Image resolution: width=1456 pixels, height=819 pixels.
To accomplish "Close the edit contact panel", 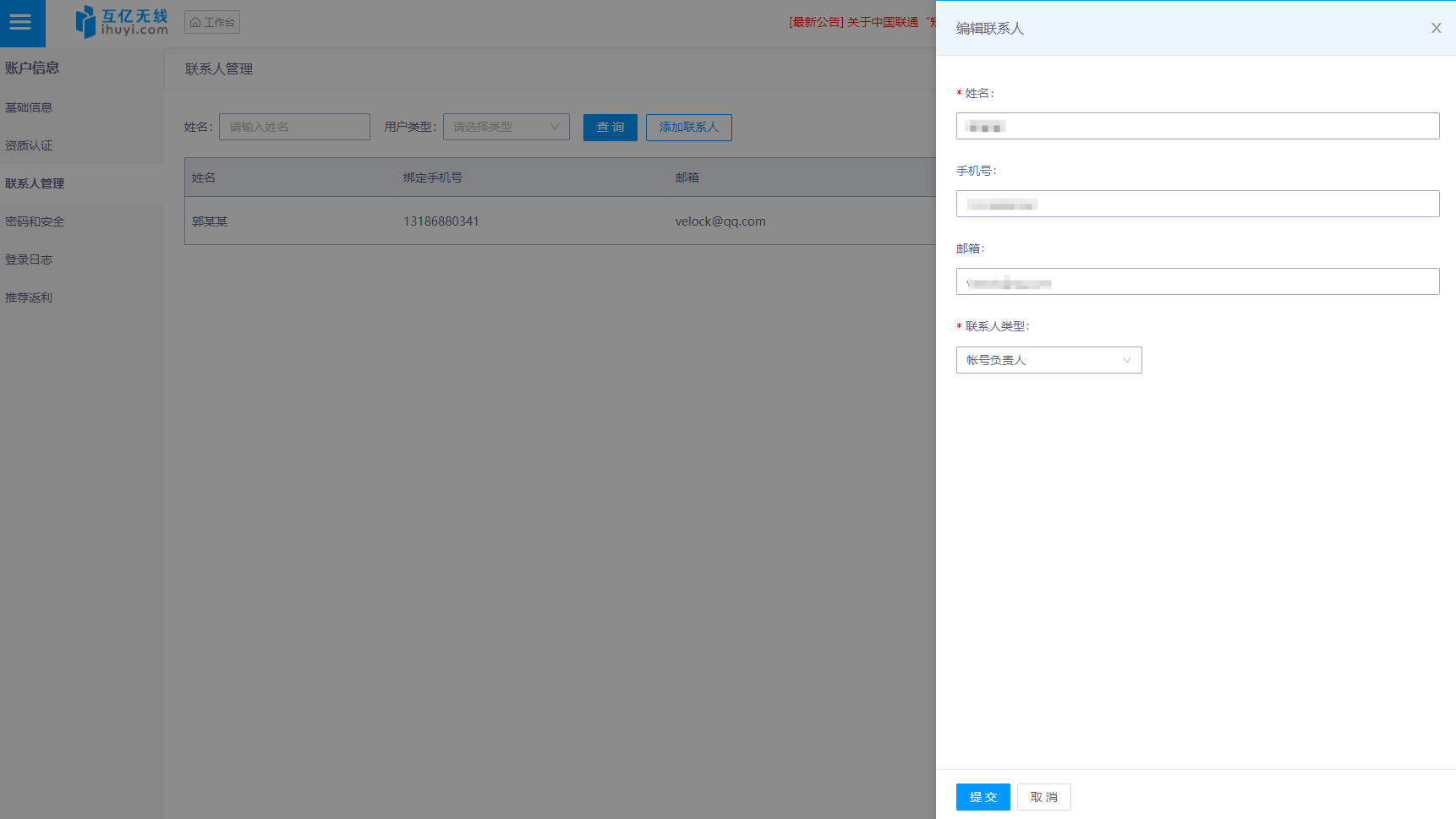I will (1436, 28).
